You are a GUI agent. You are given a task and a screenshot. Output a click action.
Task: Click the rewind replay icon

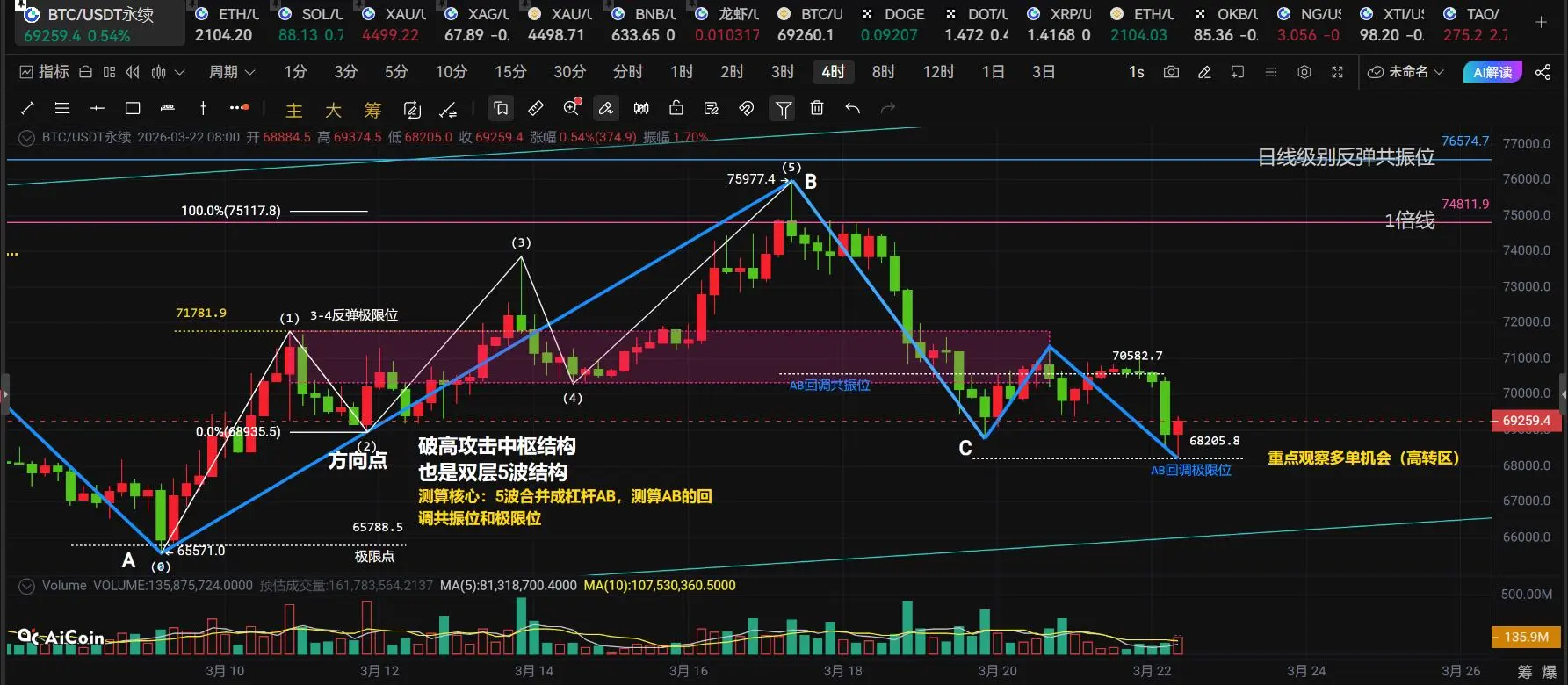(133, 72)
